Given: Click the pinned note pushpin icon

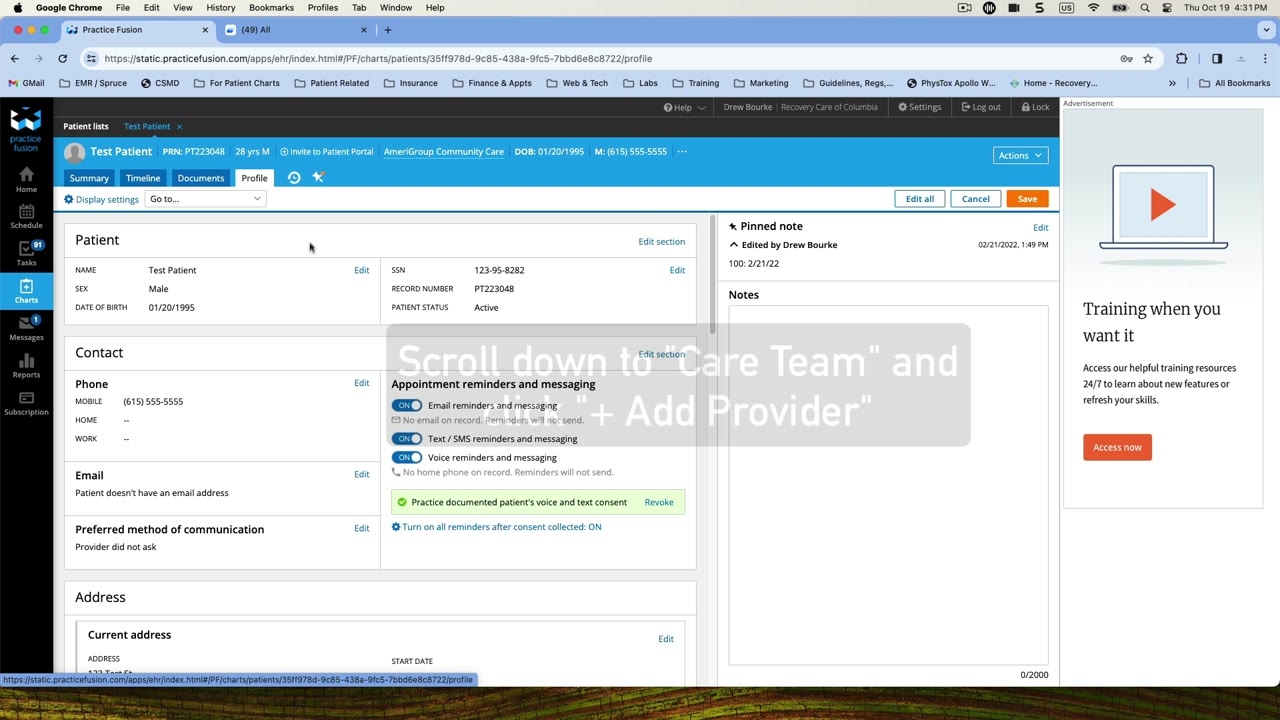Looking at the screenshot, I should 733,226.
